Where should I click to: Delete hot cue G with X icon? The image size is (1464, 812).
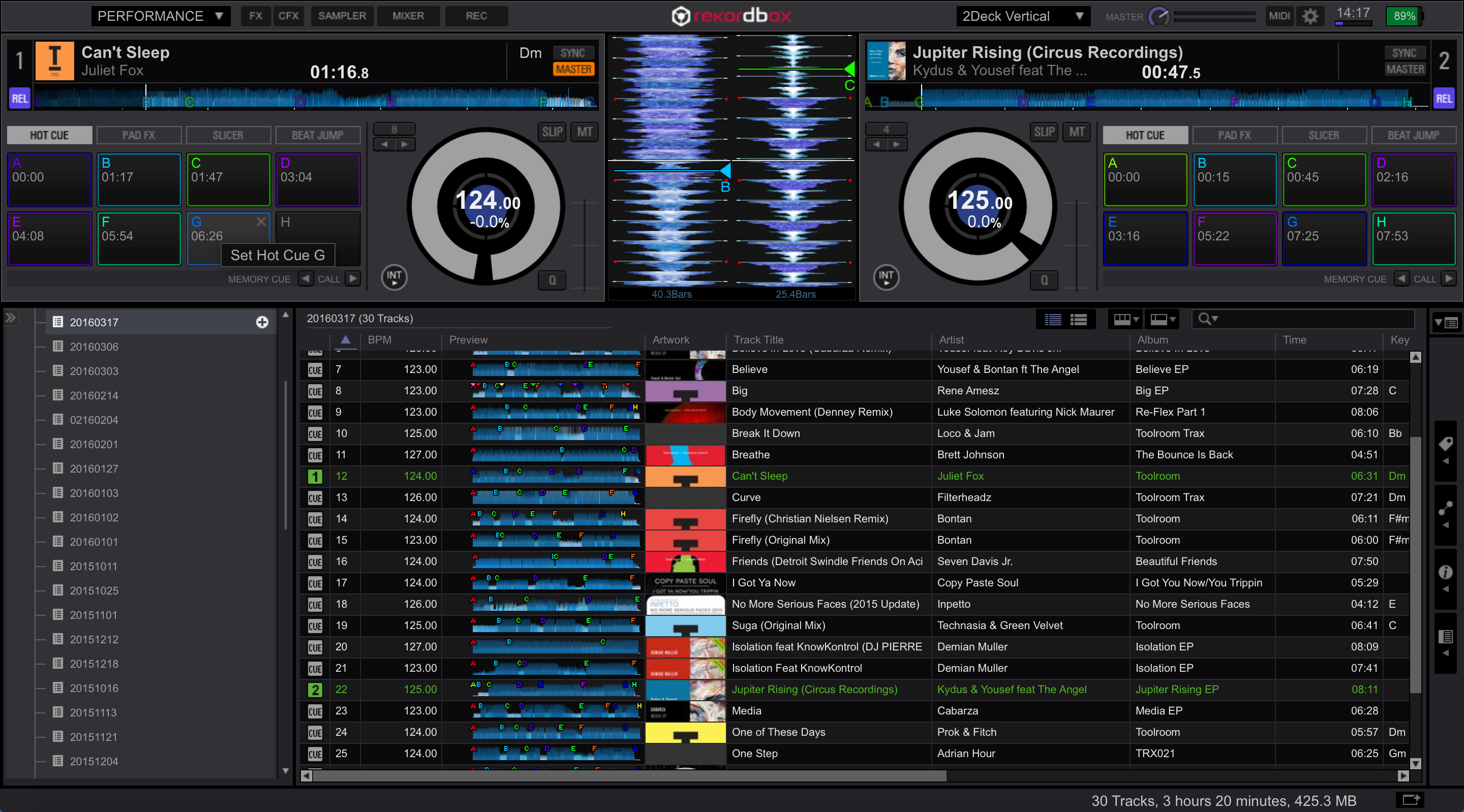[x=261, y=222]
